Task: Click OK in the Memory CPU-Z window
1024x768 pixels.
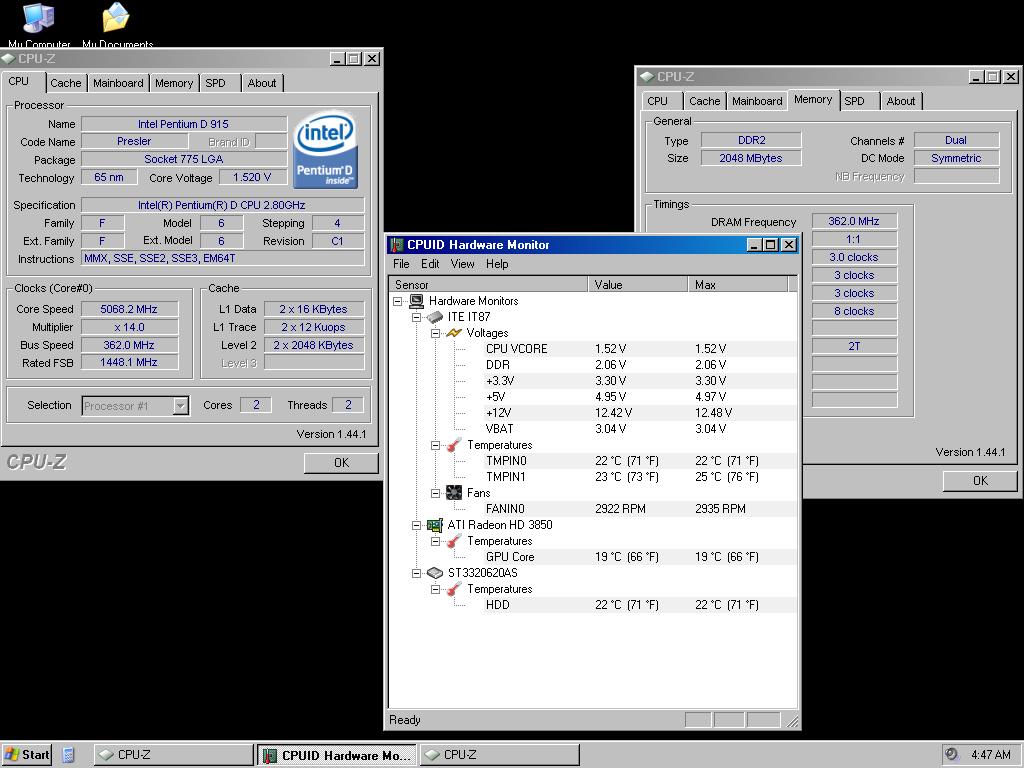Action: (x=980, y=481)
